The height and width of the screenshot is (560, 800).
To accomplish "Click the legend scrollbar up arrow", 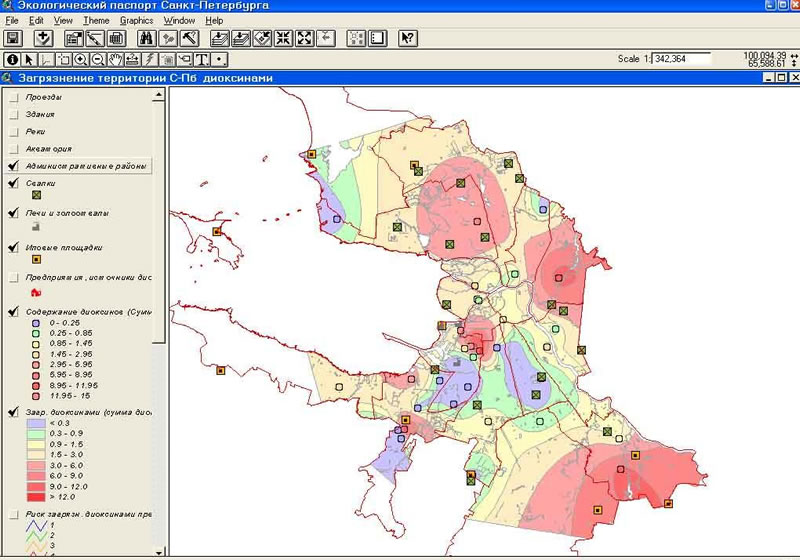I will click(x=158, y=93).
